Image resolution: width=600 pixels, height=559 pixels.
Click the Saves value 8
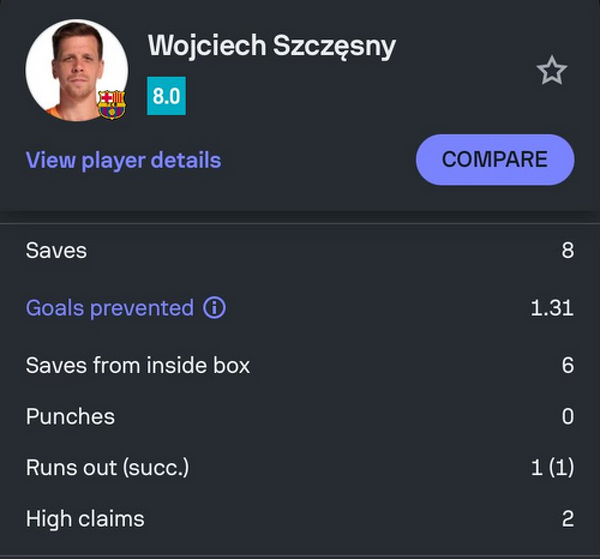point(567,250)
